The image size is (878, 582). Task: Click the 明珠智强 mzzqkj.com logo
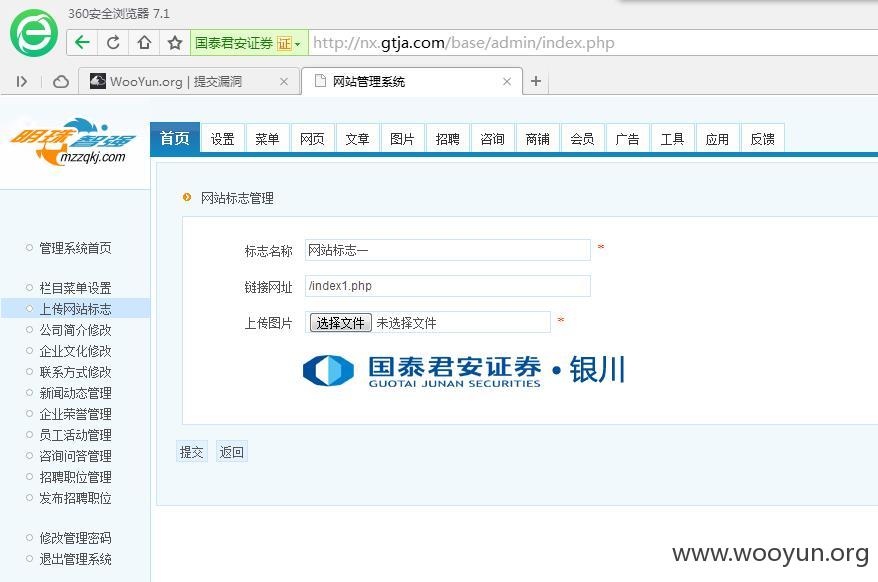click(73, 142)
